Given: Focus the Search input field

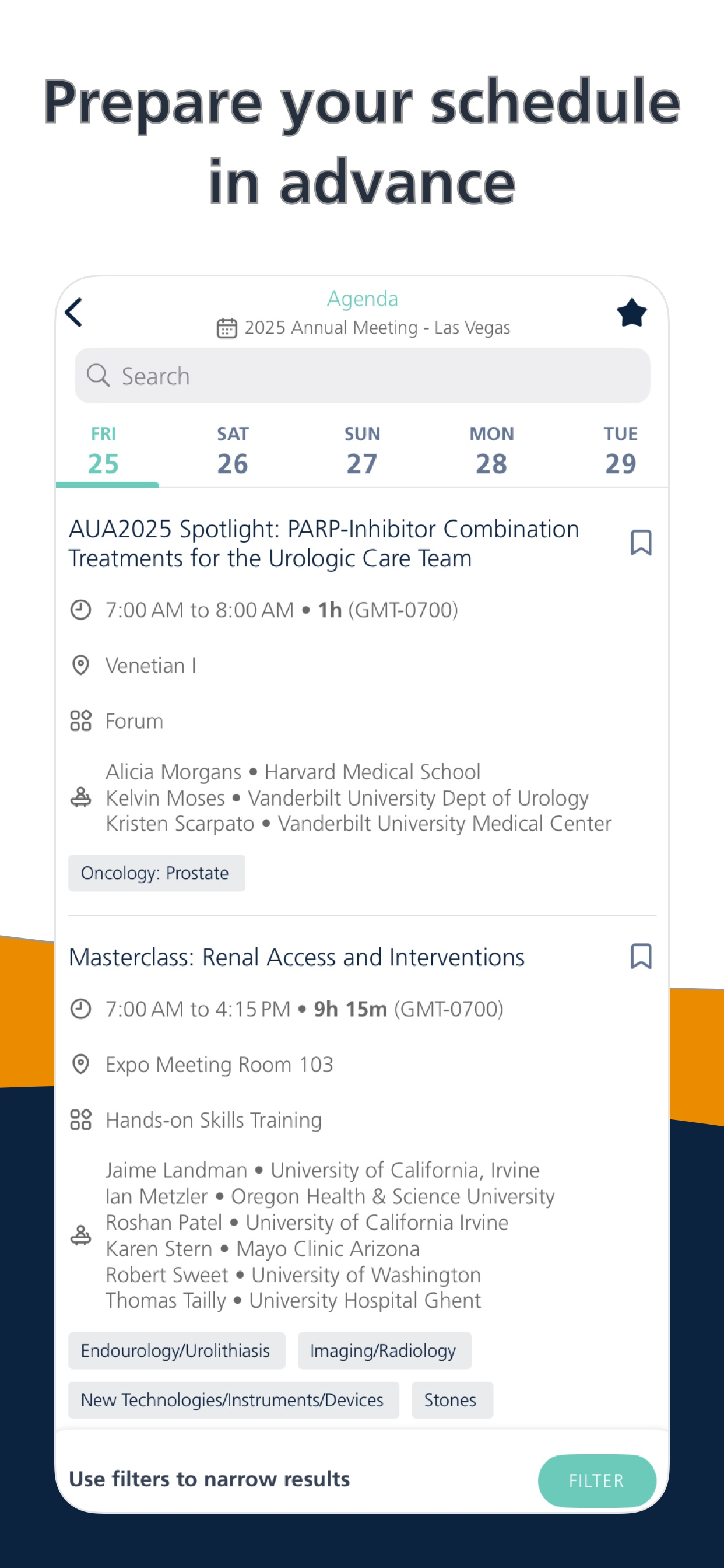Looking at the screenshot, I should click(362, 376).
